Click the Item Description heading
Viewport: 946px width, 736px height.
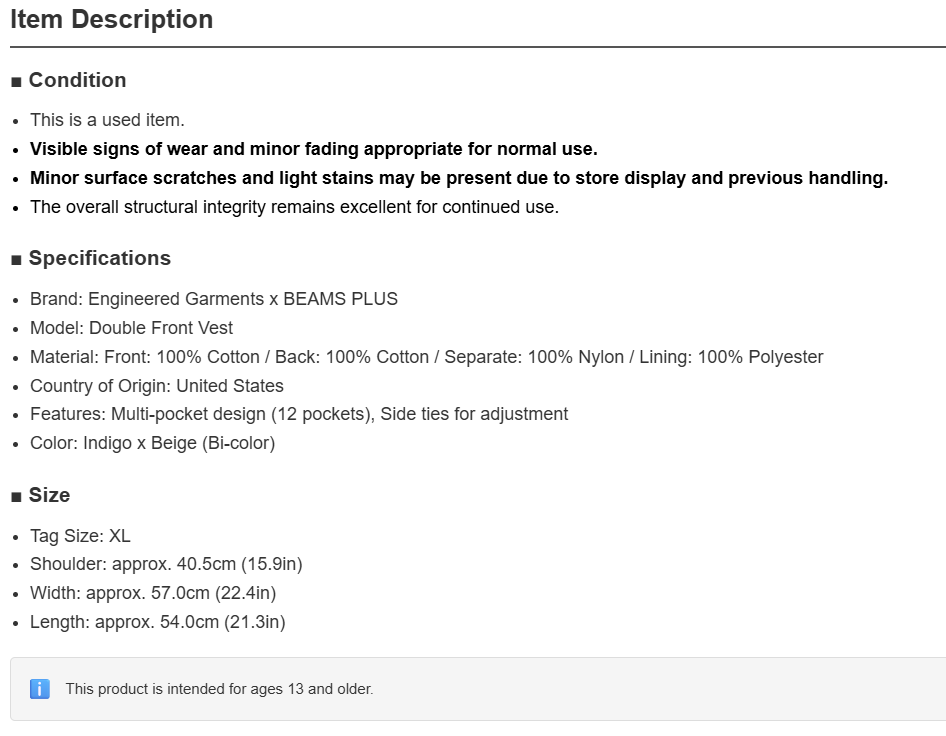112,19
